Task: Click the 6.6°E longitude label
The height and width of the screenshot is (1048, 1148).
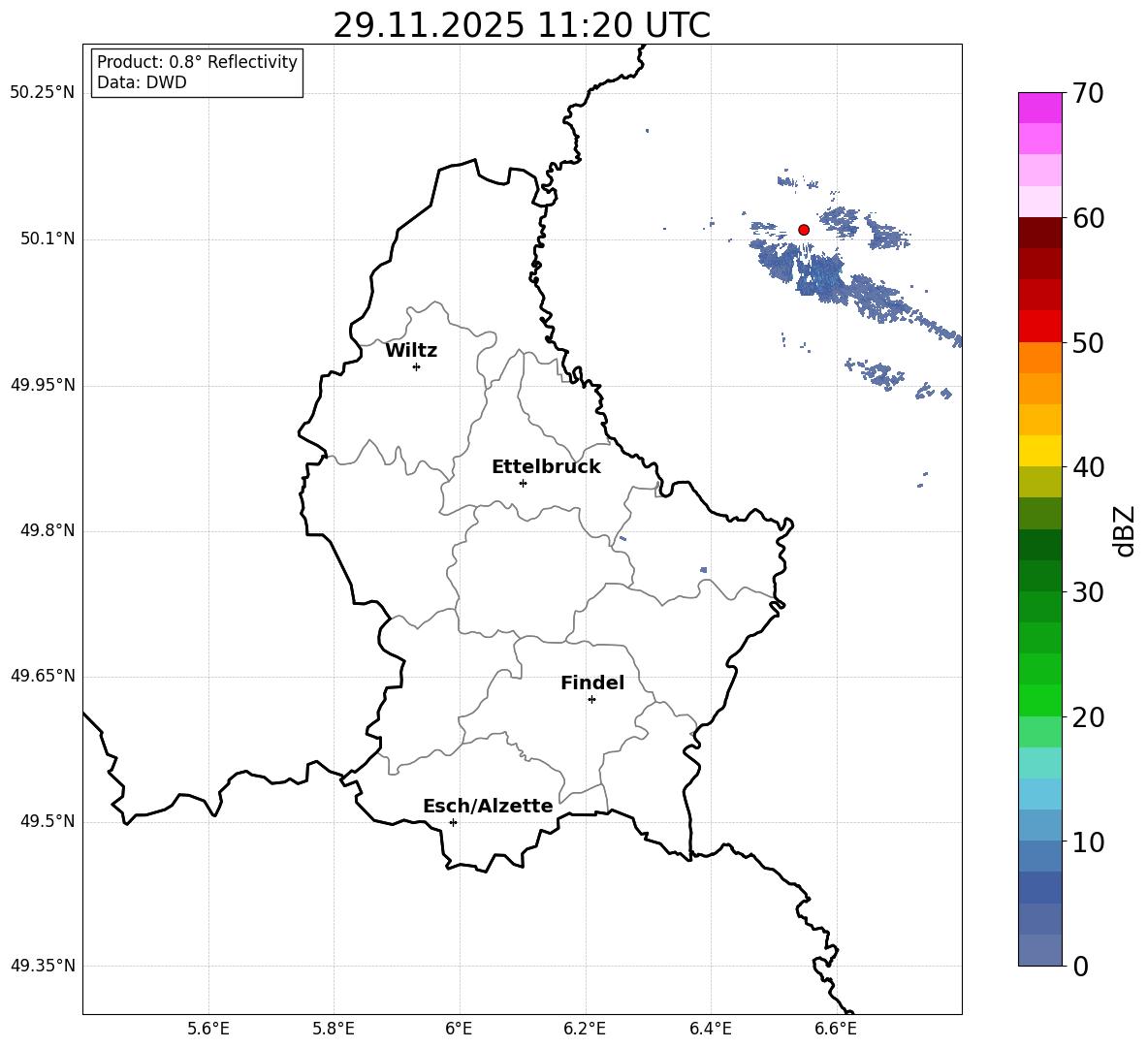Action: pyautogui.click(x=836, y=1029)
